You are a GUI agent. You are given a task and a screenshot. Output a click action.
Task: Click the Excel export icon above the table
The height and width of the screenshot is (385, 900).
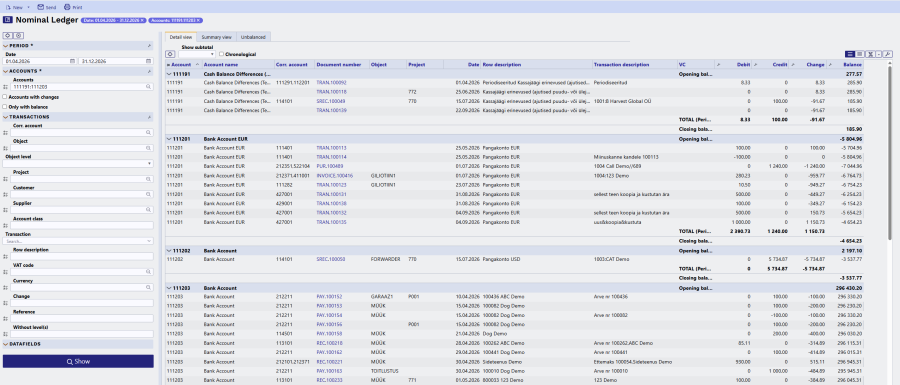870,54
